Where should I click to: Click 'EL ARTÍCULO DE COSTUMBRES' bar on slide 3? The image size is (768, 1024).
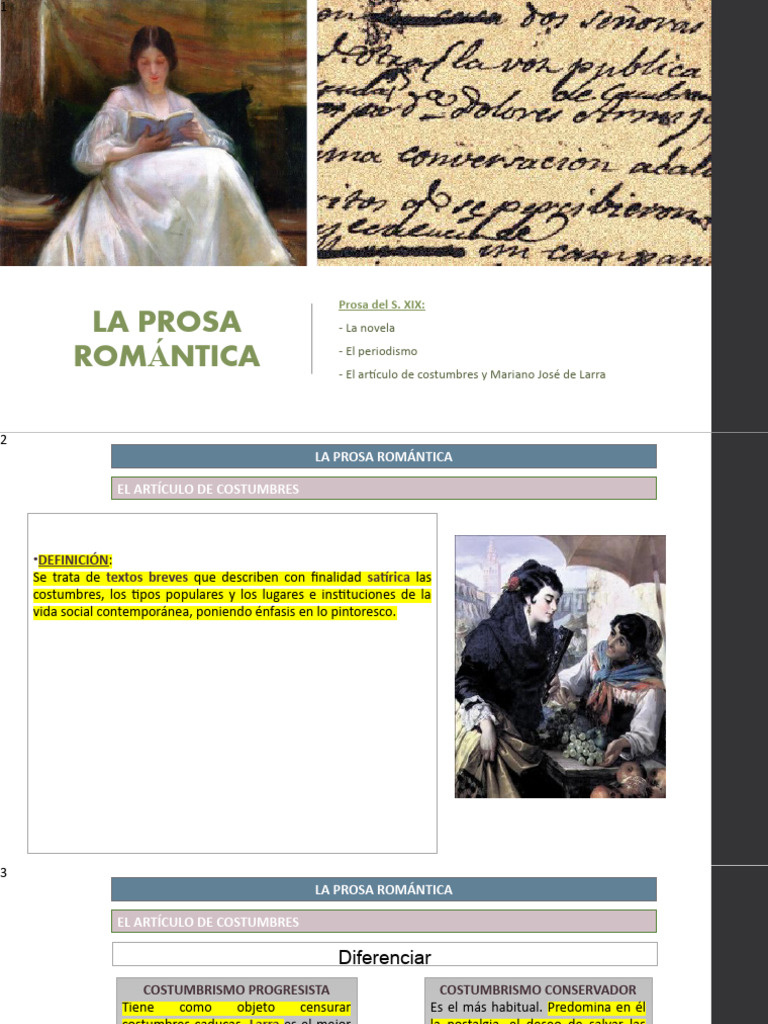pos(383,921)
